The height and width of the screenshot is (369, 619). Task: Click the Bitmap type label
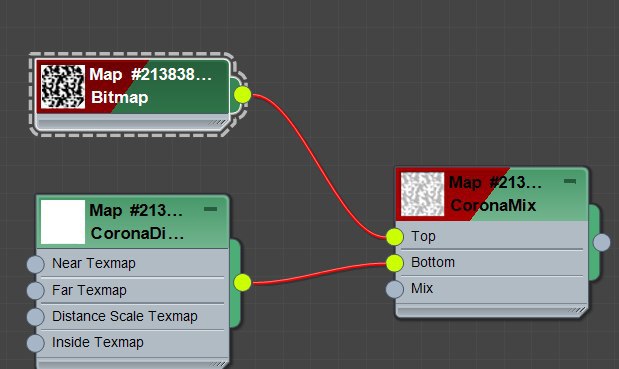(120, 97)
